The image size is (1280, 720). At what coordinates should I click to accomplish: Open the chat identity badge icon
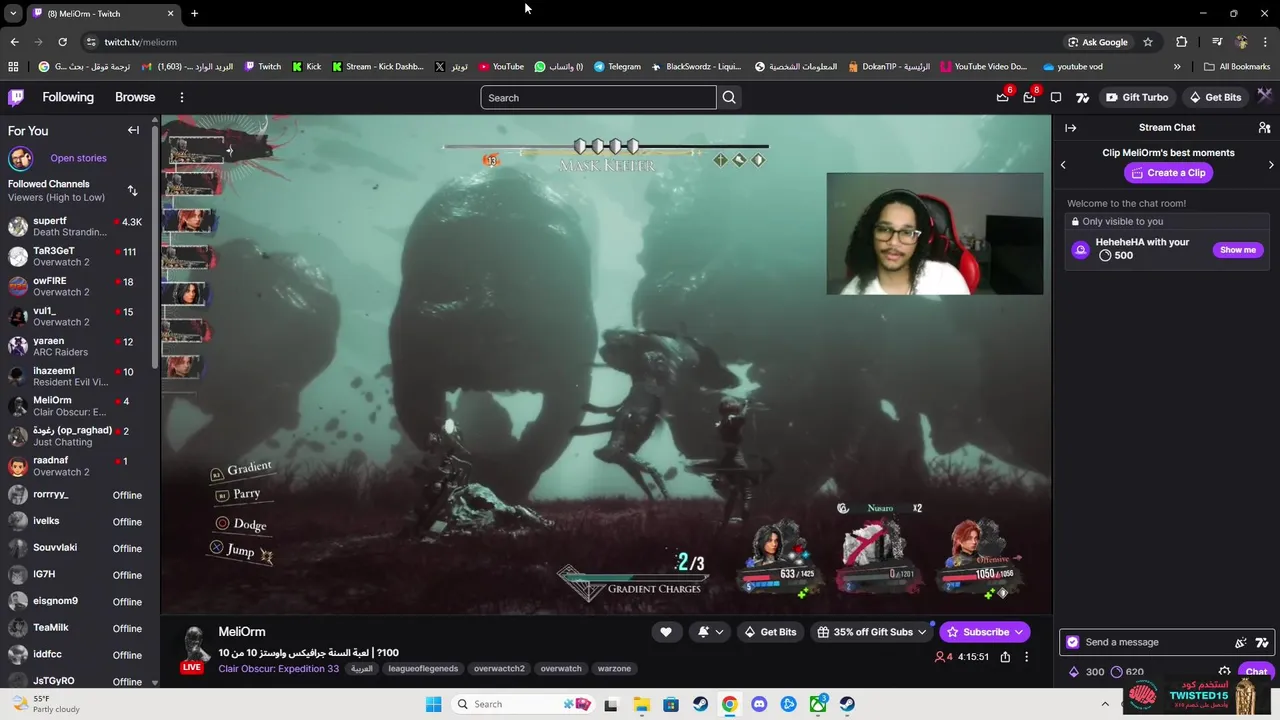coord(1073,642)
